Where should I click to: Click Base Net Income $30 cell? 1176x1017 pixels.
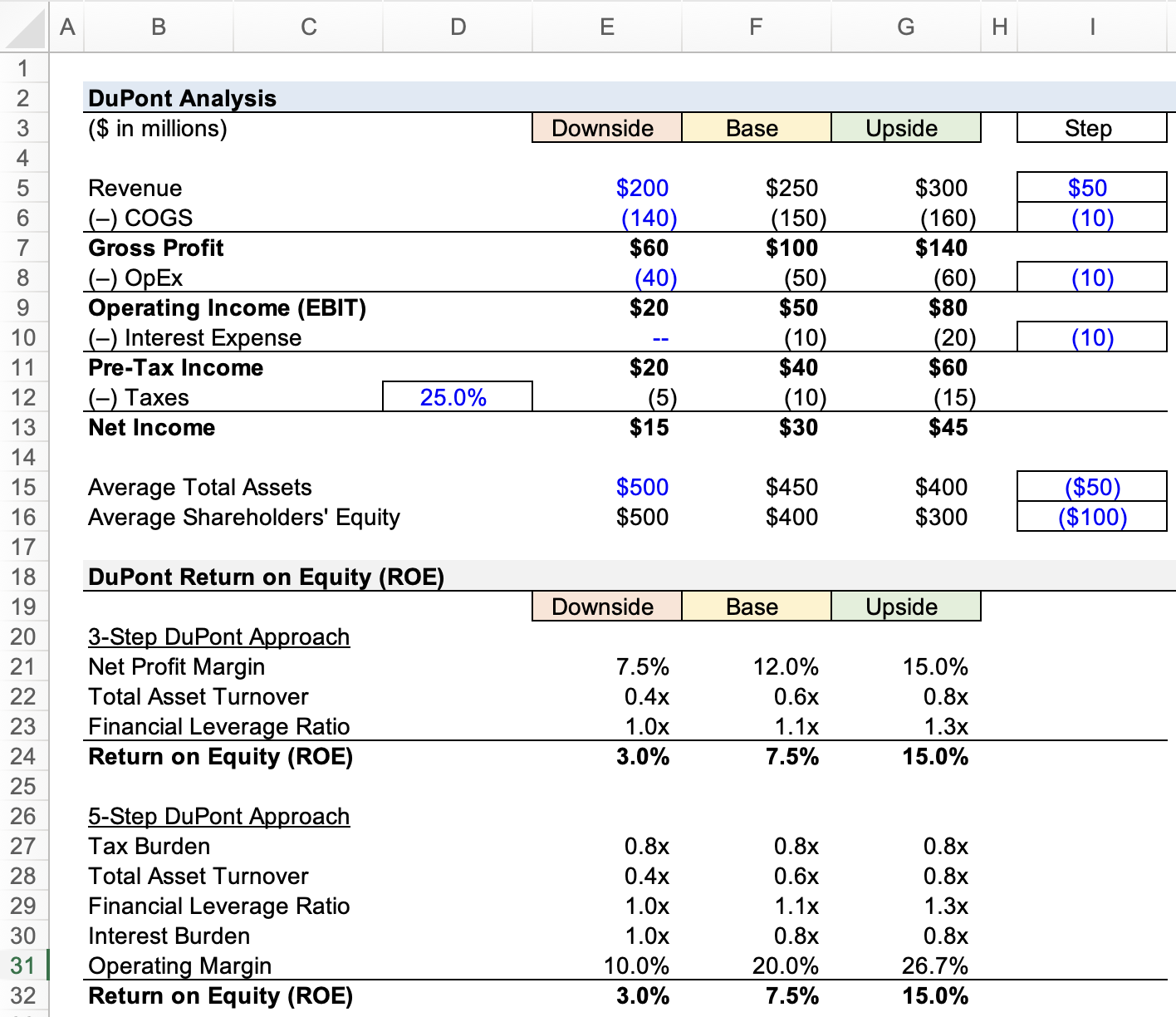point(757,427)
